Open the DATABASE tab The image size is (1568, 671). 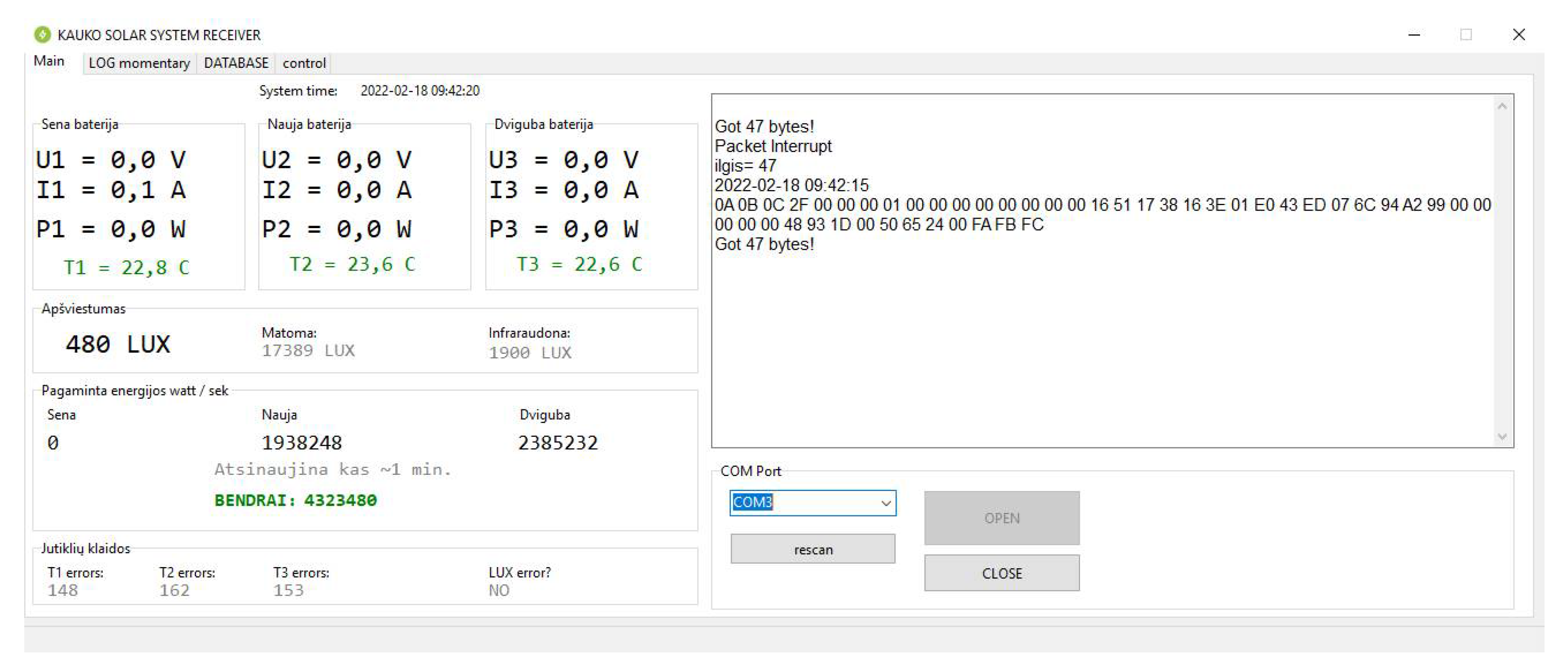coord(236,64)
